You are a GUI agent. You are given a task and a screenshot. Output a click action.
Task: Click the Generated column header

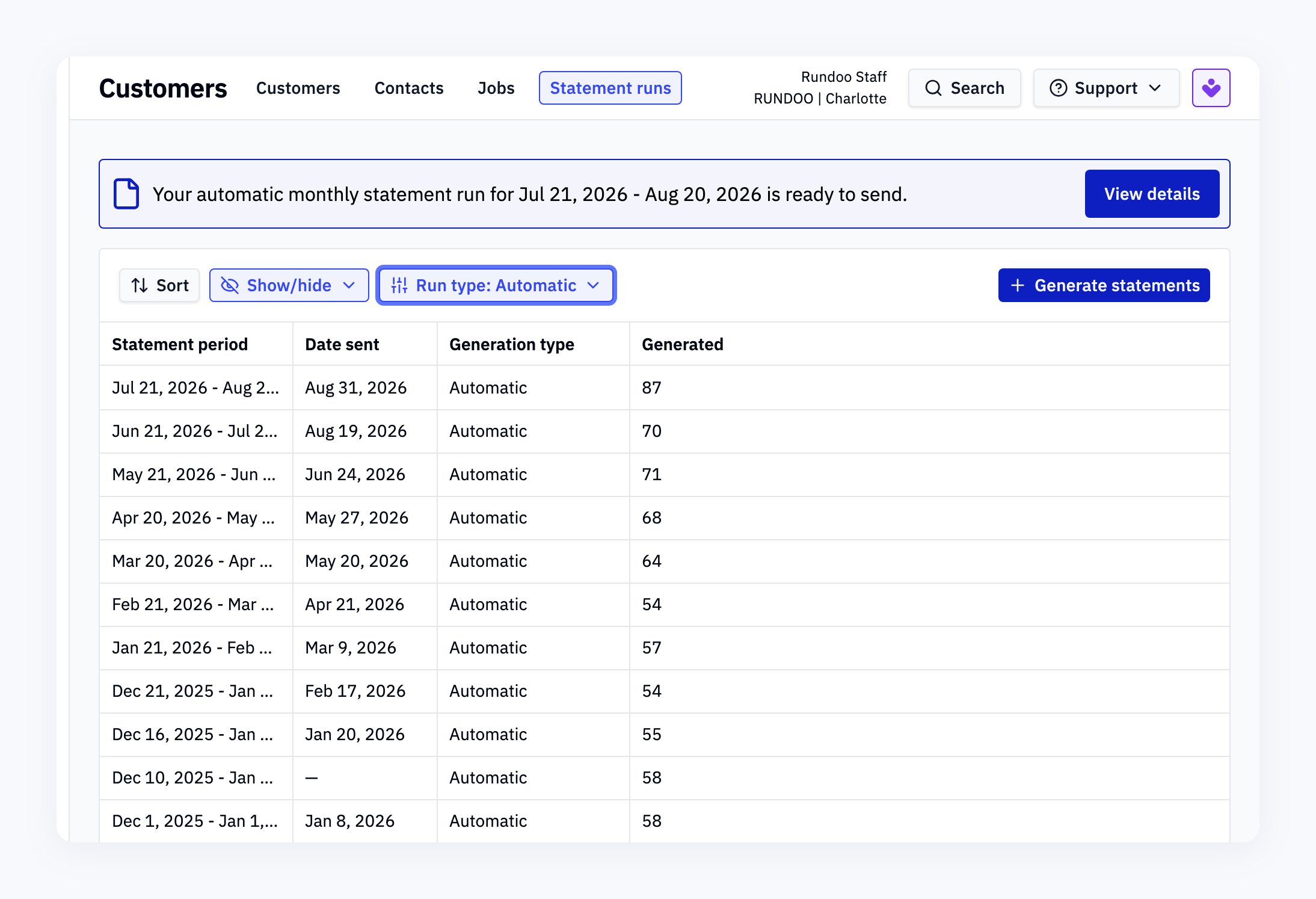pos(930,344)
